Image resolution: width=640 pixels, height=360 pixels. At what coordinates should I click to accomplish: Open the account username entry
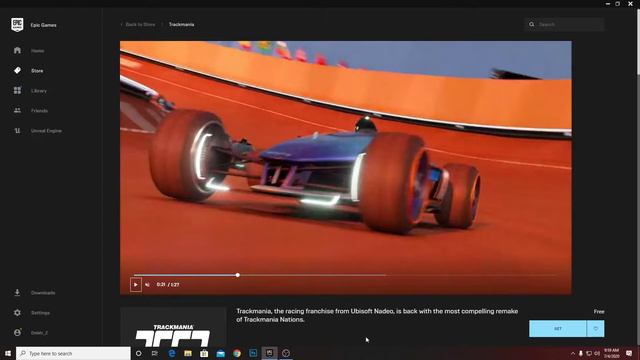pyautogui.click(x=39, y=333)
